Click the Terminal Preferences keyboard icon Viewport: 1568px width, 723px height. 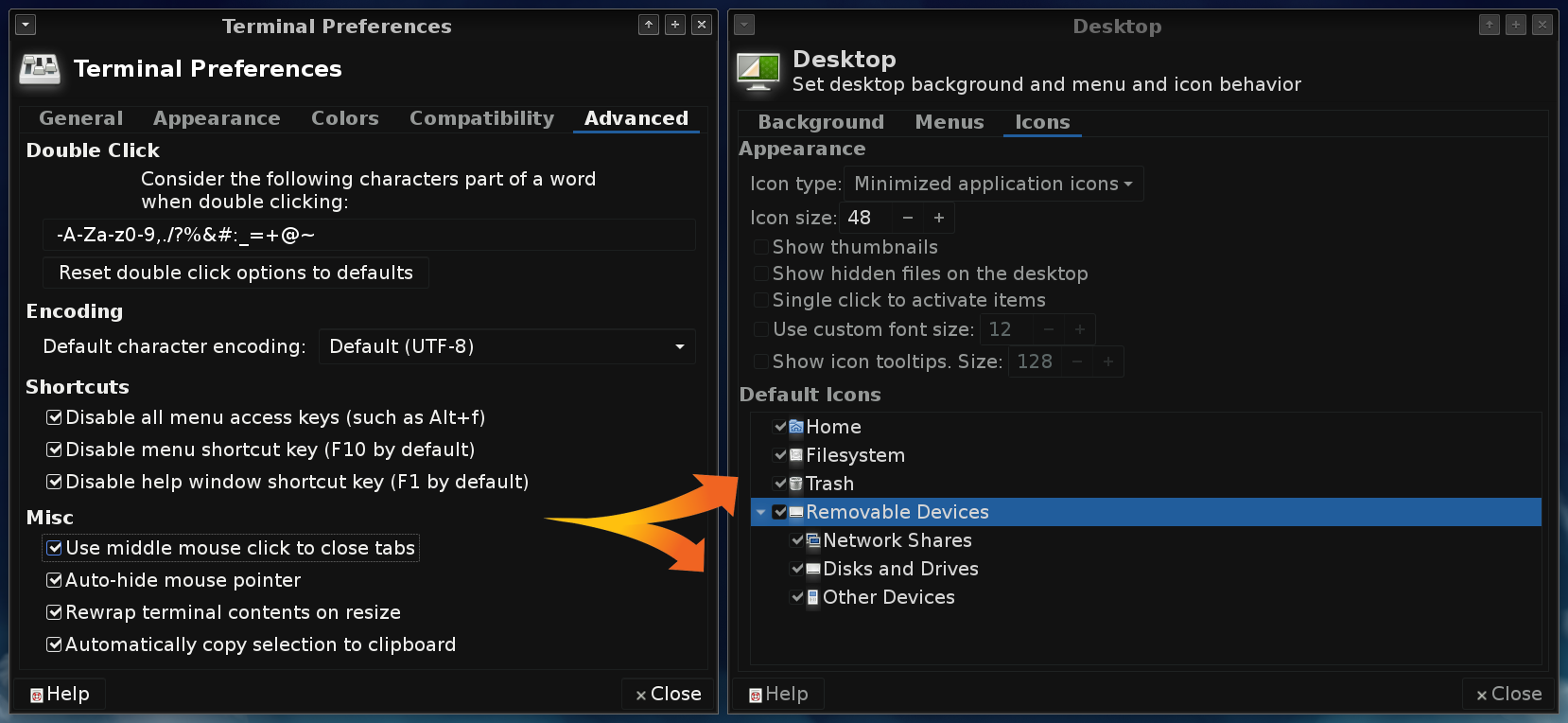(x=40, y=69)
